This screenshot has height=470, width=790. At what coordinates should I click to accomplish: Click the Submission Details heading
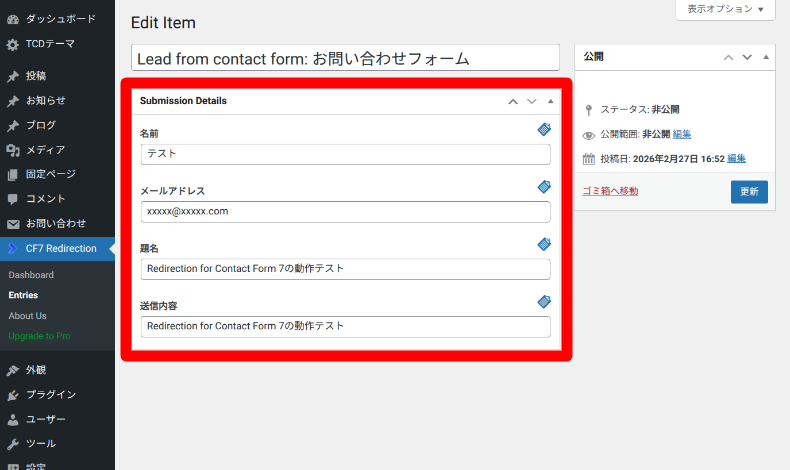pyautogui.click(x=183, y=101)
